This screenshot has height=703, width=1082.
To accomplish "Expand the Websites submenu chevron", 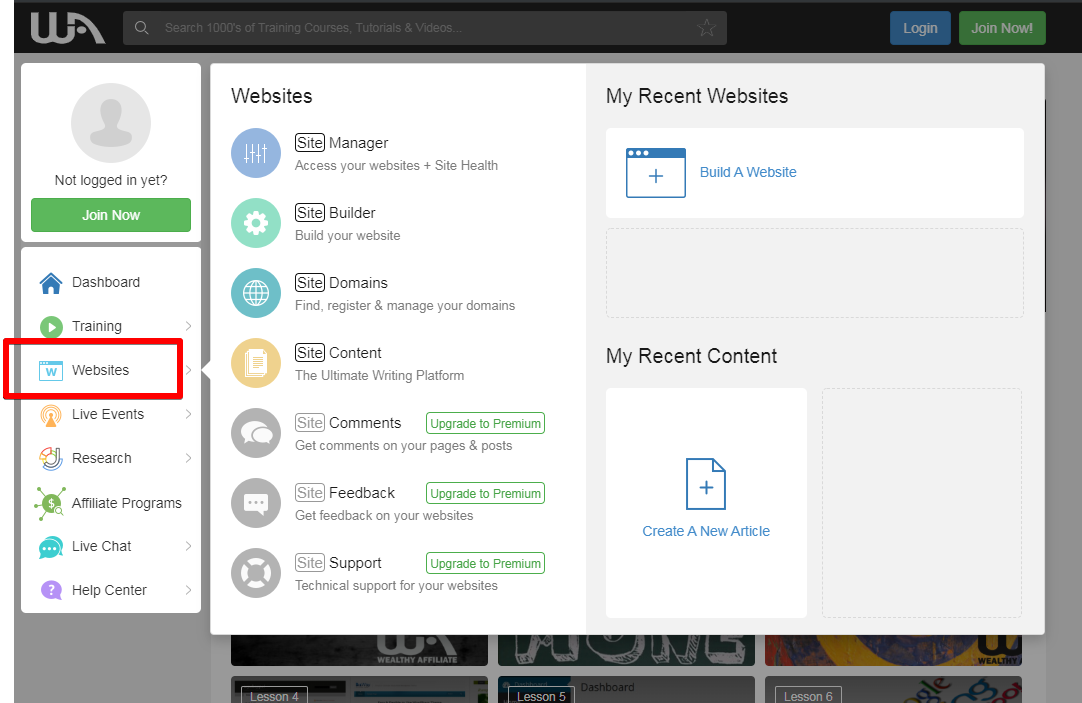I will [x=188, y=370].
